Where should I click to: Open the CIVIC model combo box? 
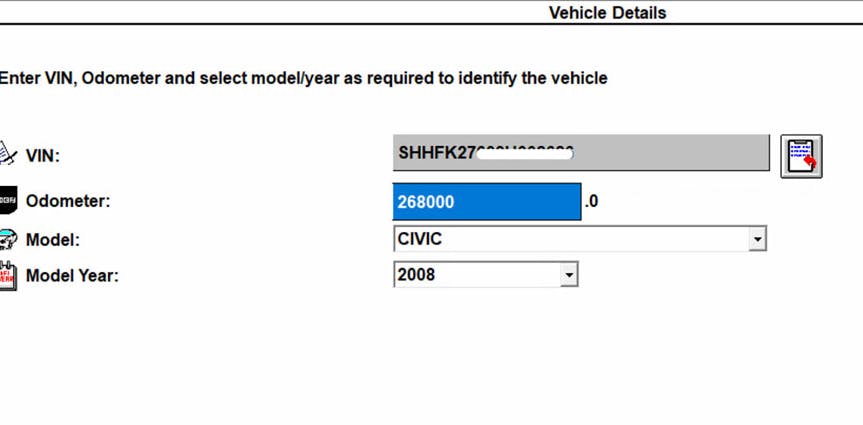pos(580,239)
